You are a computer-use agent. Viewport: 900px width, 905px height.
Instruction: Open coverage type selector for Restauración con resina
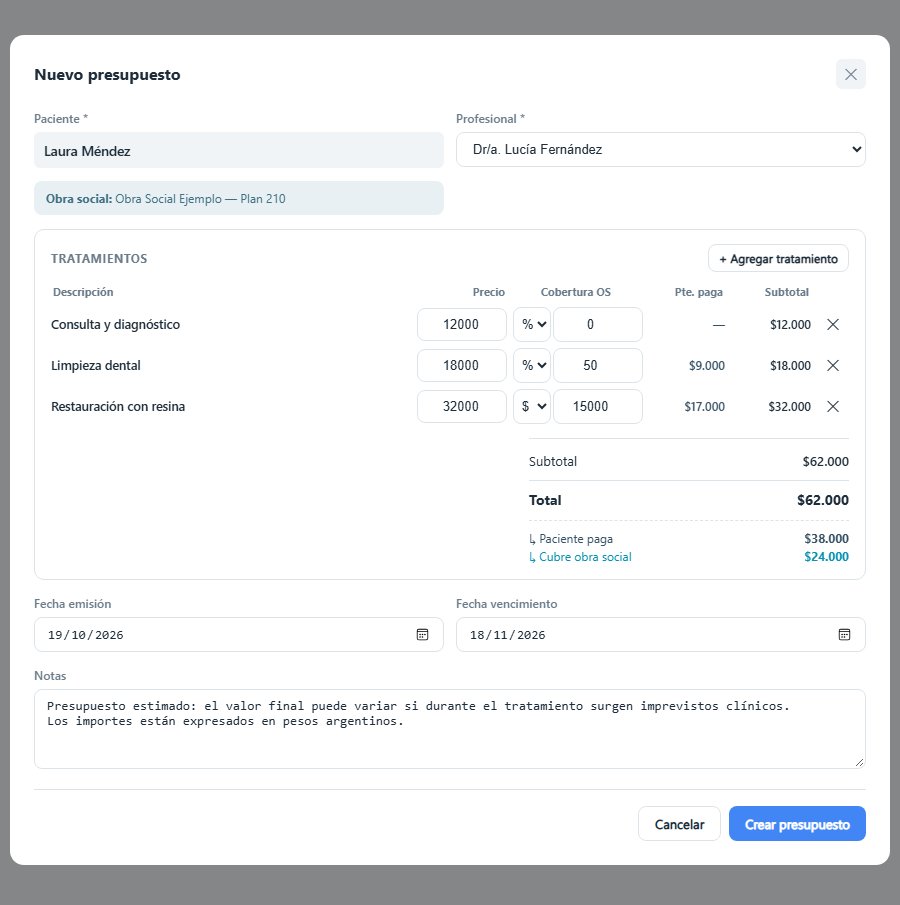coord(532,406)
